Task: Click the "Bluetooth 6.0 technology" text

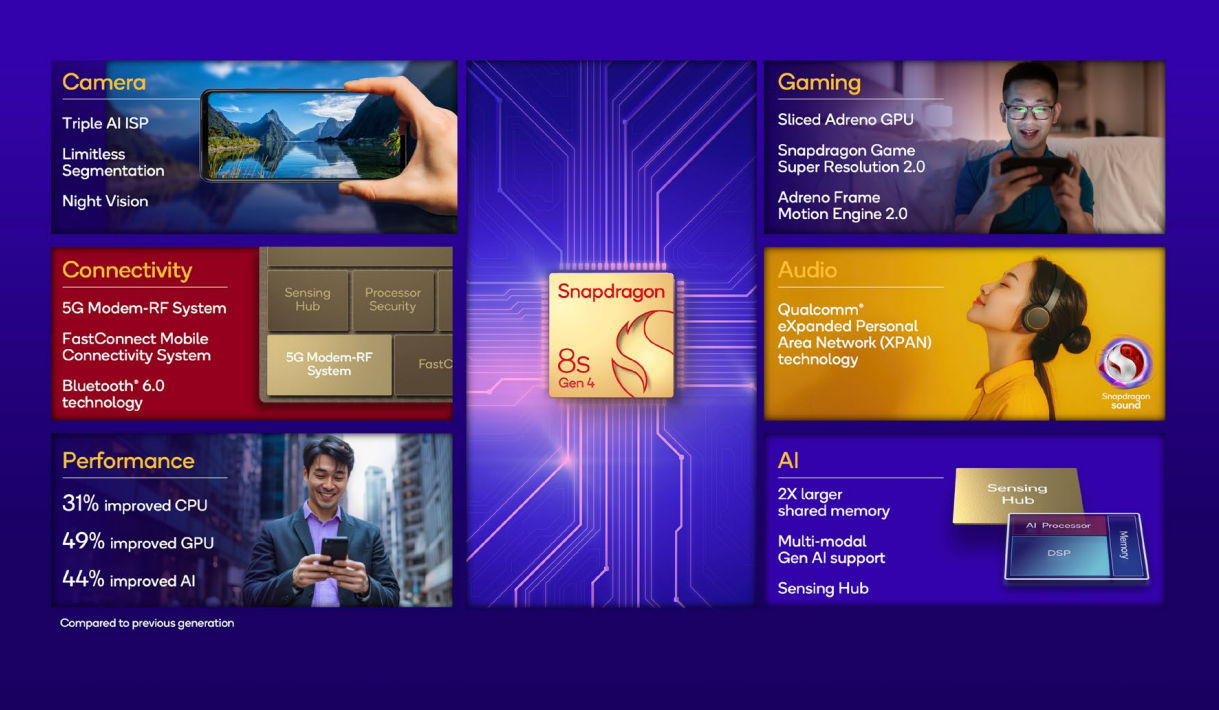Action: [113, 394]
